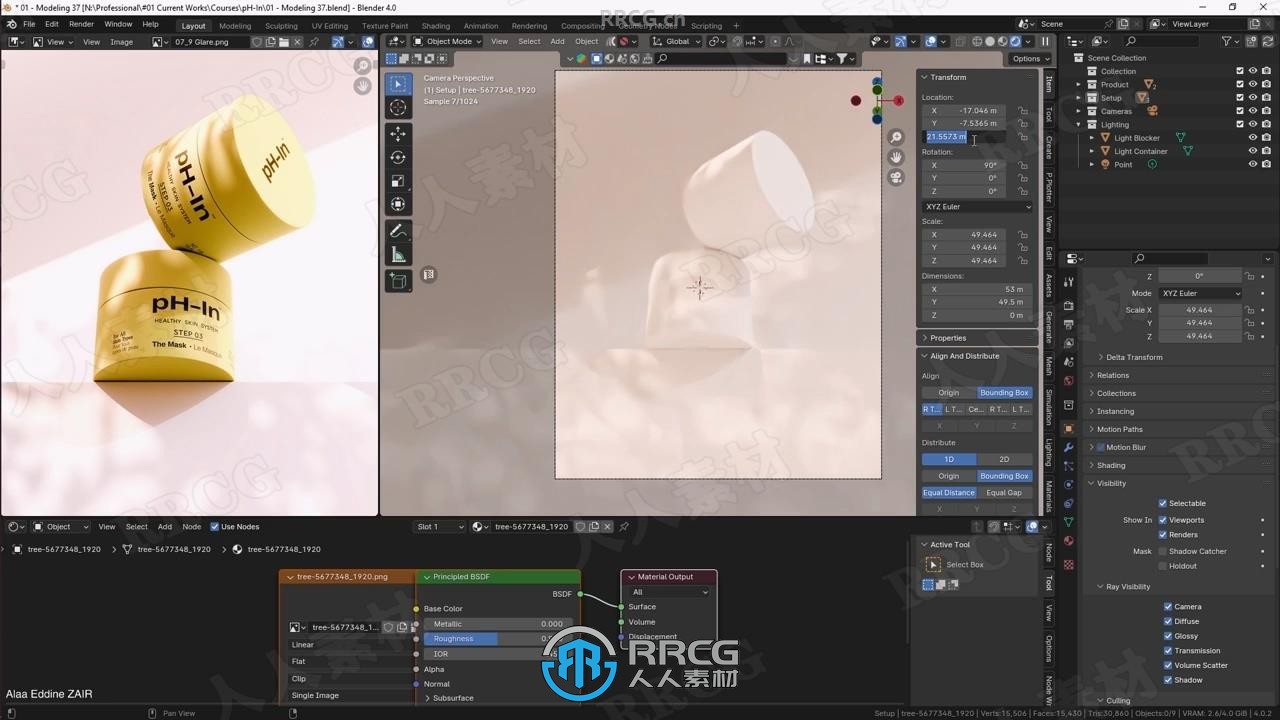Viewport: 1280px width, 720px height.
Task: Open the Material properties tab icon
Action: 1068,540
